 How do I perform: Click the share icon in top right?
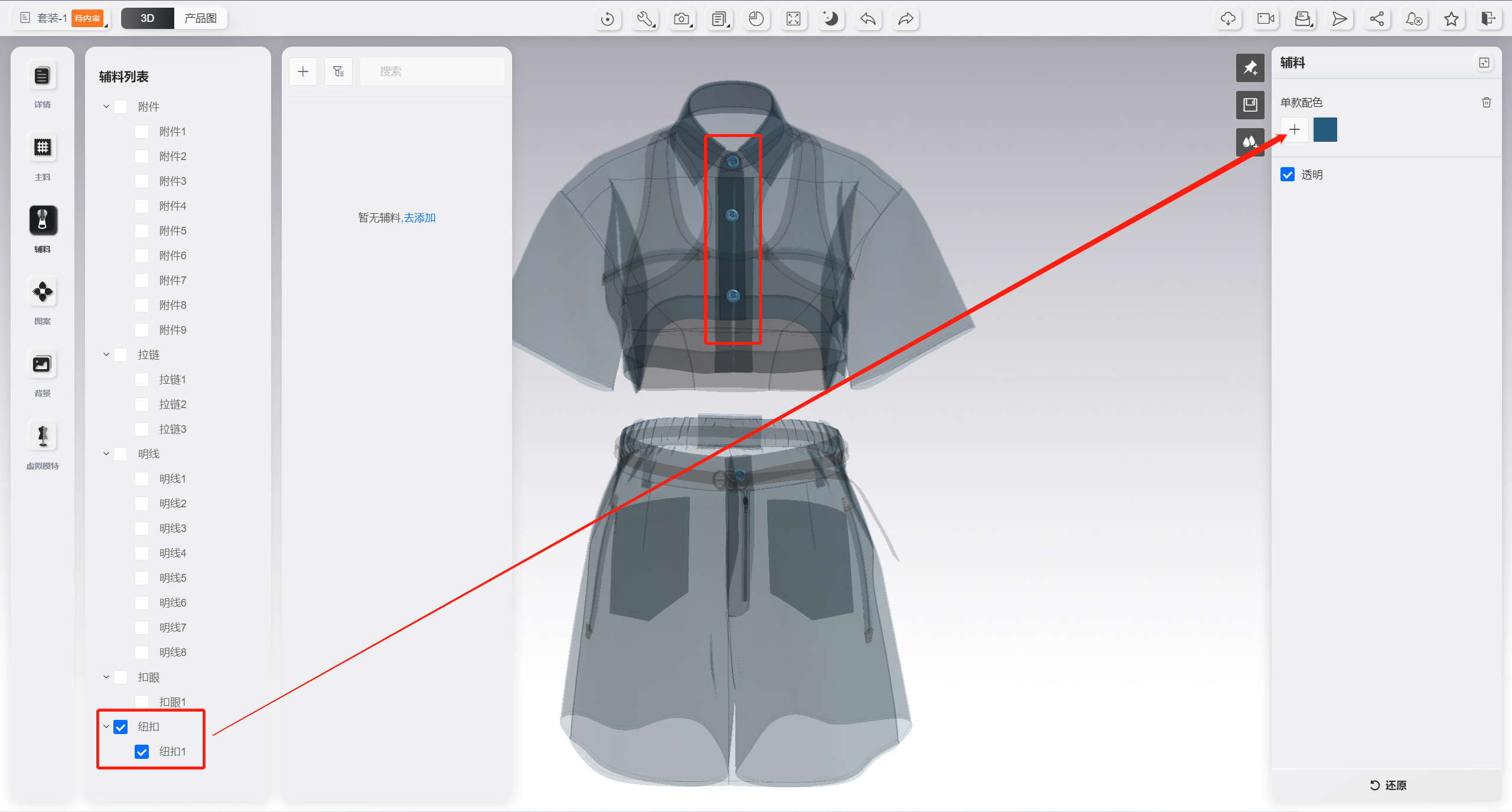click(1377, 19)
